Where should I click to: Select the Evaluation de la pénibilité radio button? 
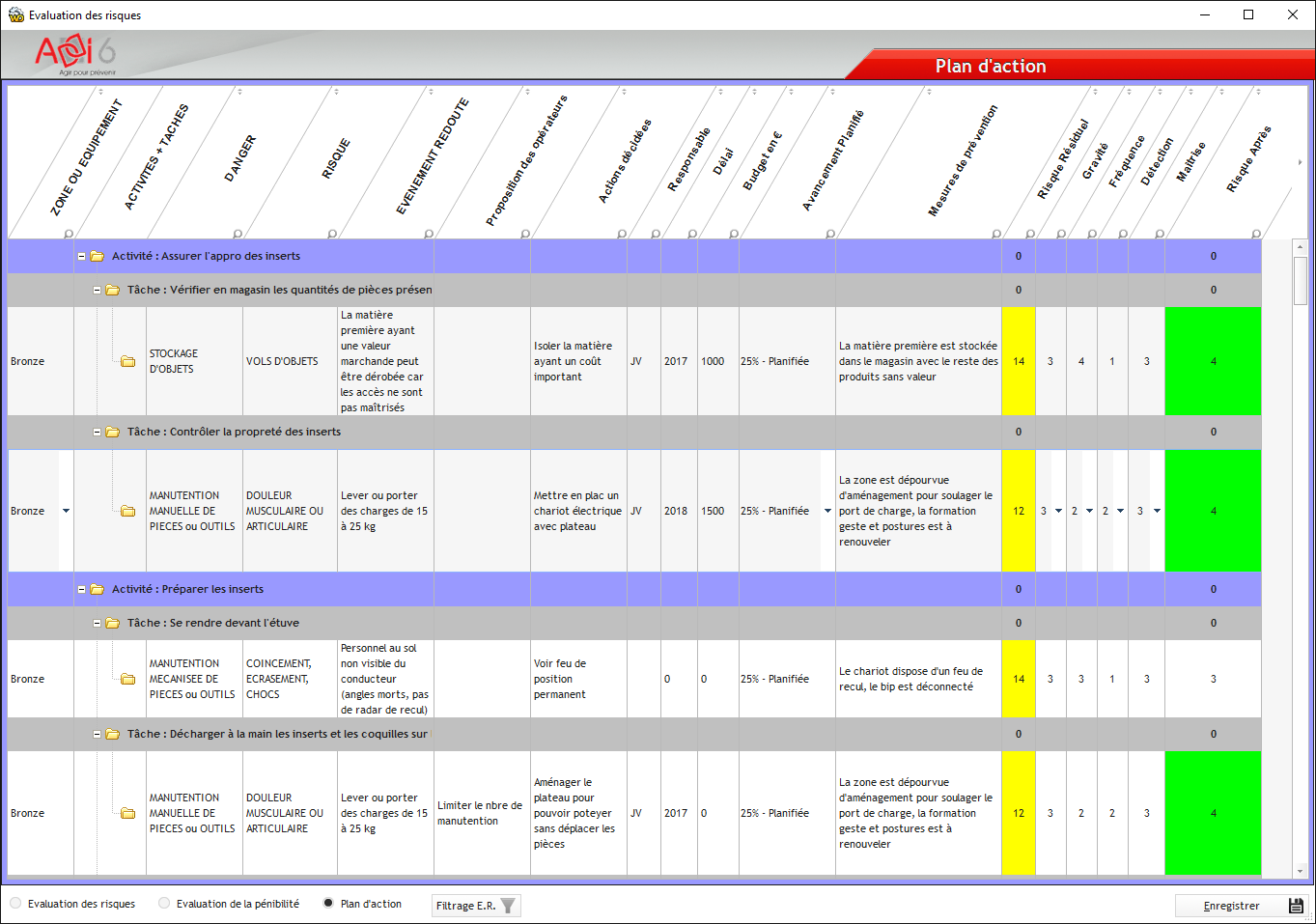click(164, 904)
